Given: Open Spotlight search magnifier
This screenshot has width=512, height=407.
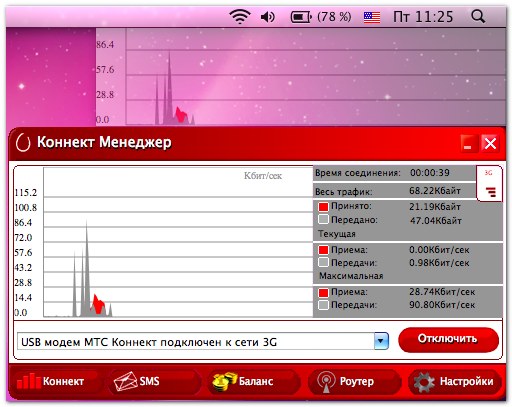Looking at the screenshot, I should coord(478,16).
